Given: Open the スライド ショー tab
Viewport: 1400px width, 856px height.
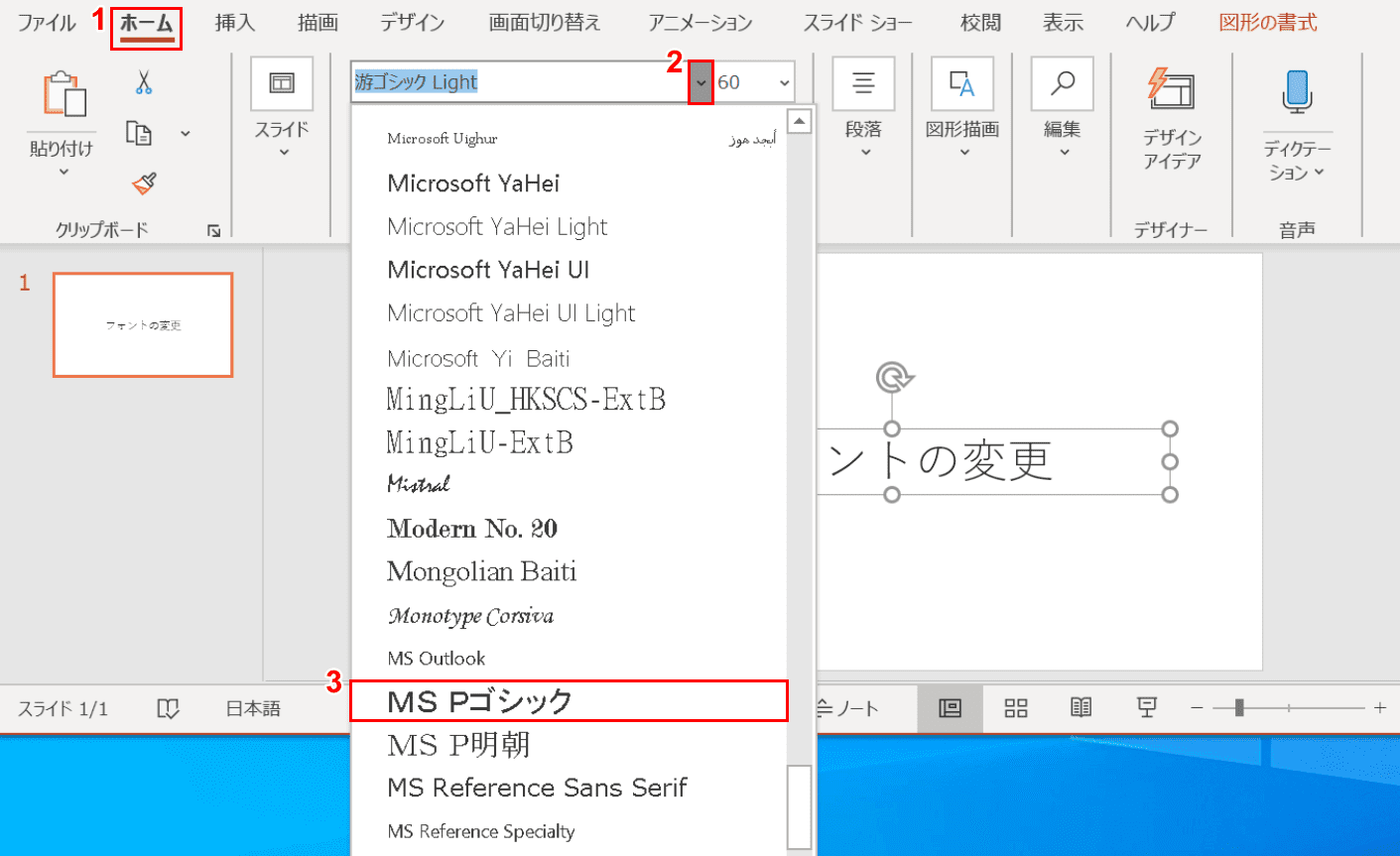Looking at the screenshot, I should click(857, 23).
